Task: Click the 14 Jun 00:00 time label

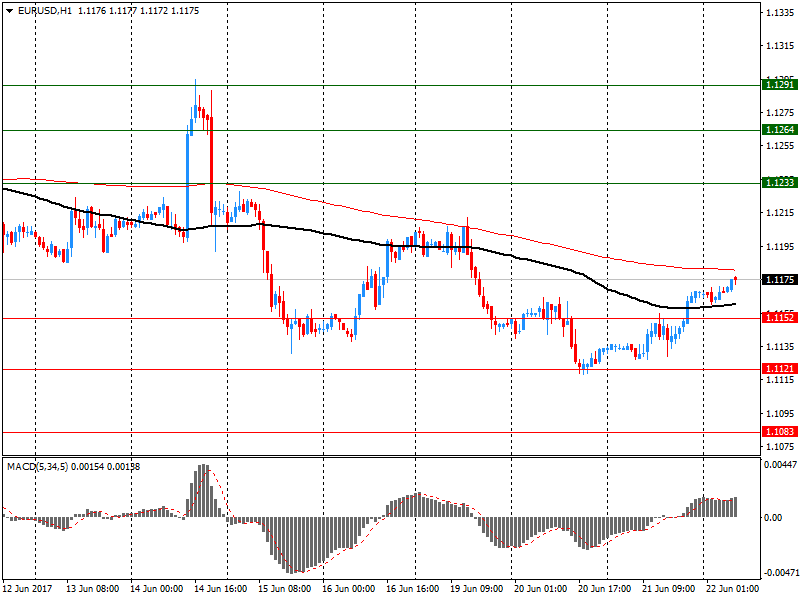Action: [156, 588]
